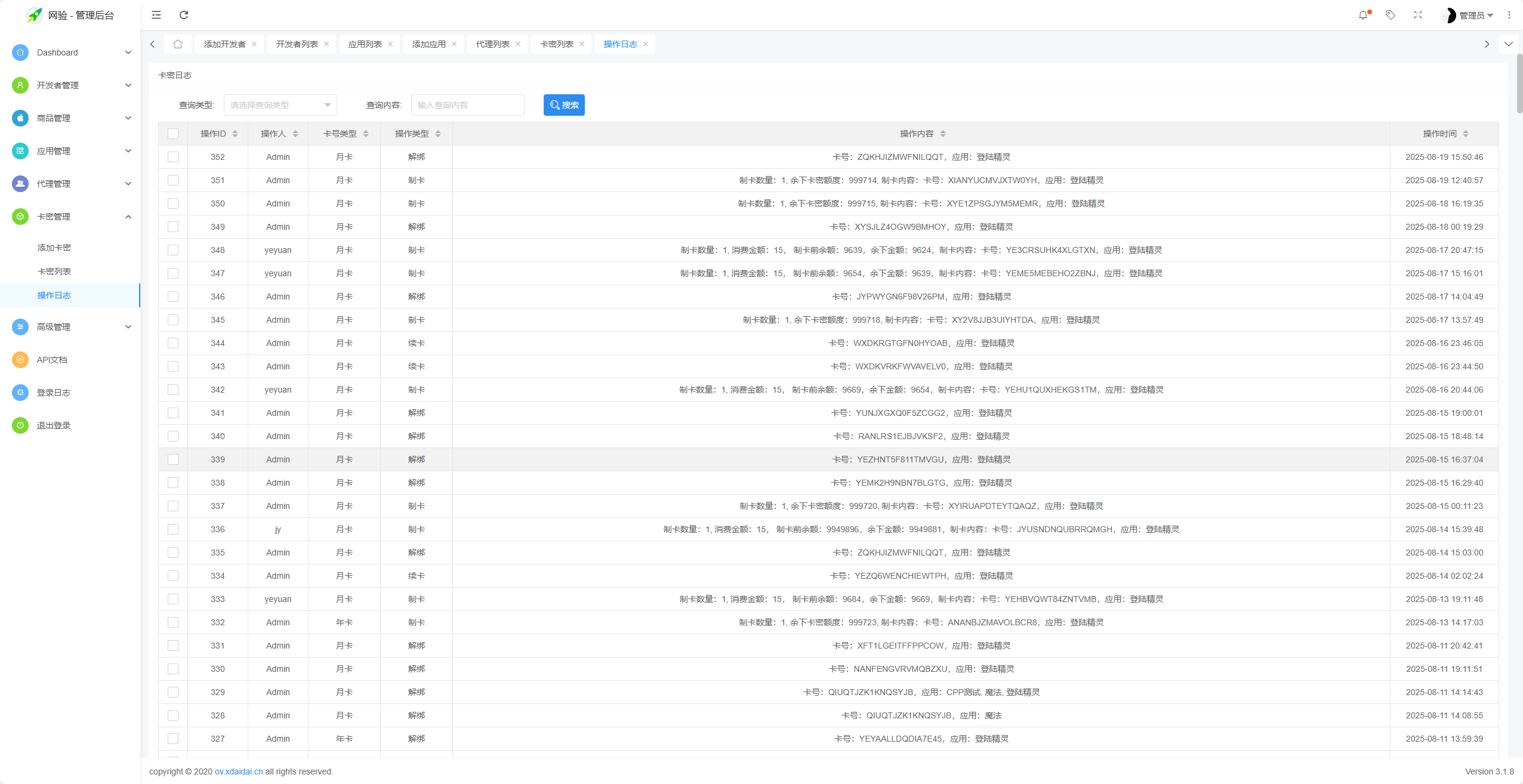Toggle the select-all header checkbox
Screen dimensions: 1523x784
[x=173, y=134]
